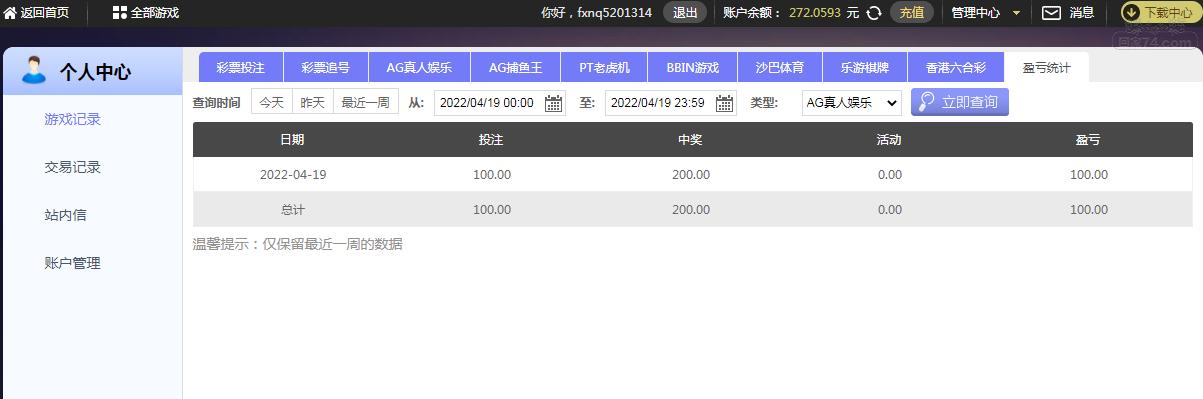Click the 个人中心 user avatar icon

pos(34,70)
